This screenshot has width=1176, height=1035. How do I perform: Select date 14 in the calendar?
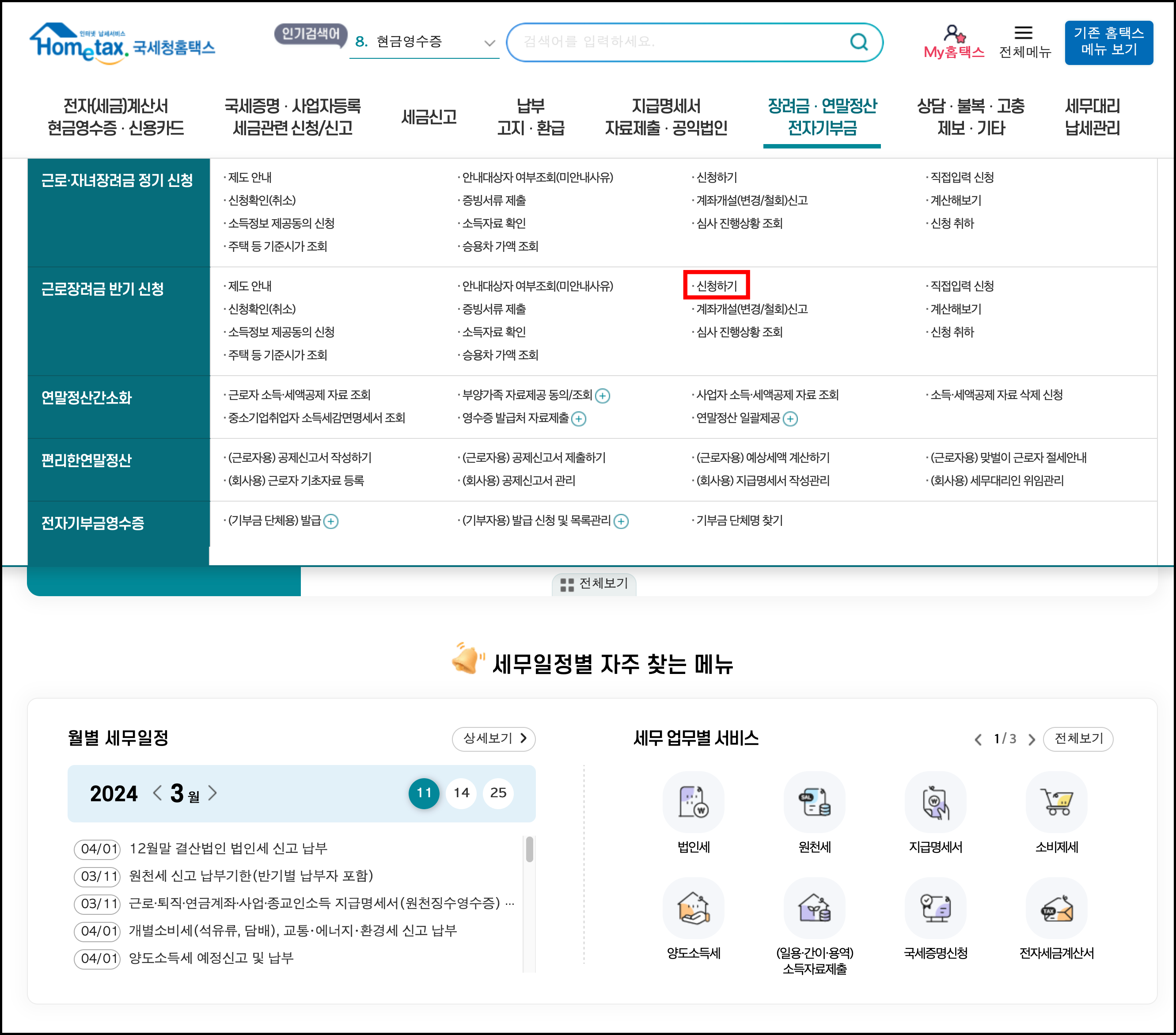461,793
